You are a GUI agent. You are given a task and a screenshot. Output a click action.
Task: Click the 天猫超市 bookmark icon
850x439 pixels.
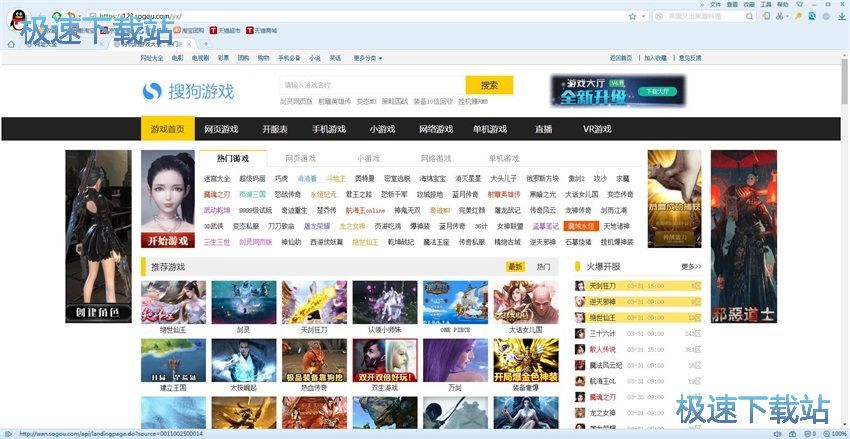[213, 30]
